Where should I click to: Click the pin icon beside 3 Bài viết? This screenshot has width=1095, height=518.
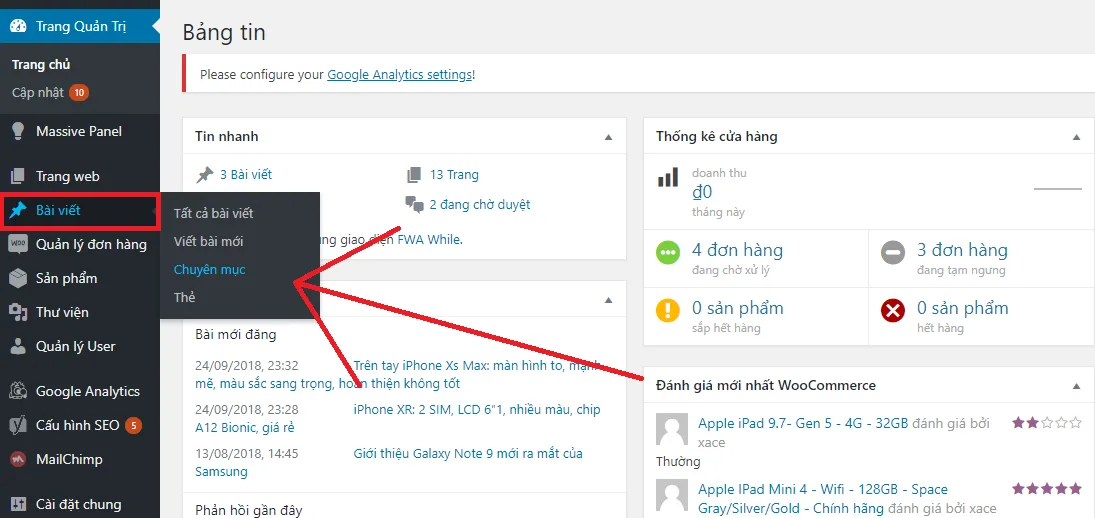205,175
